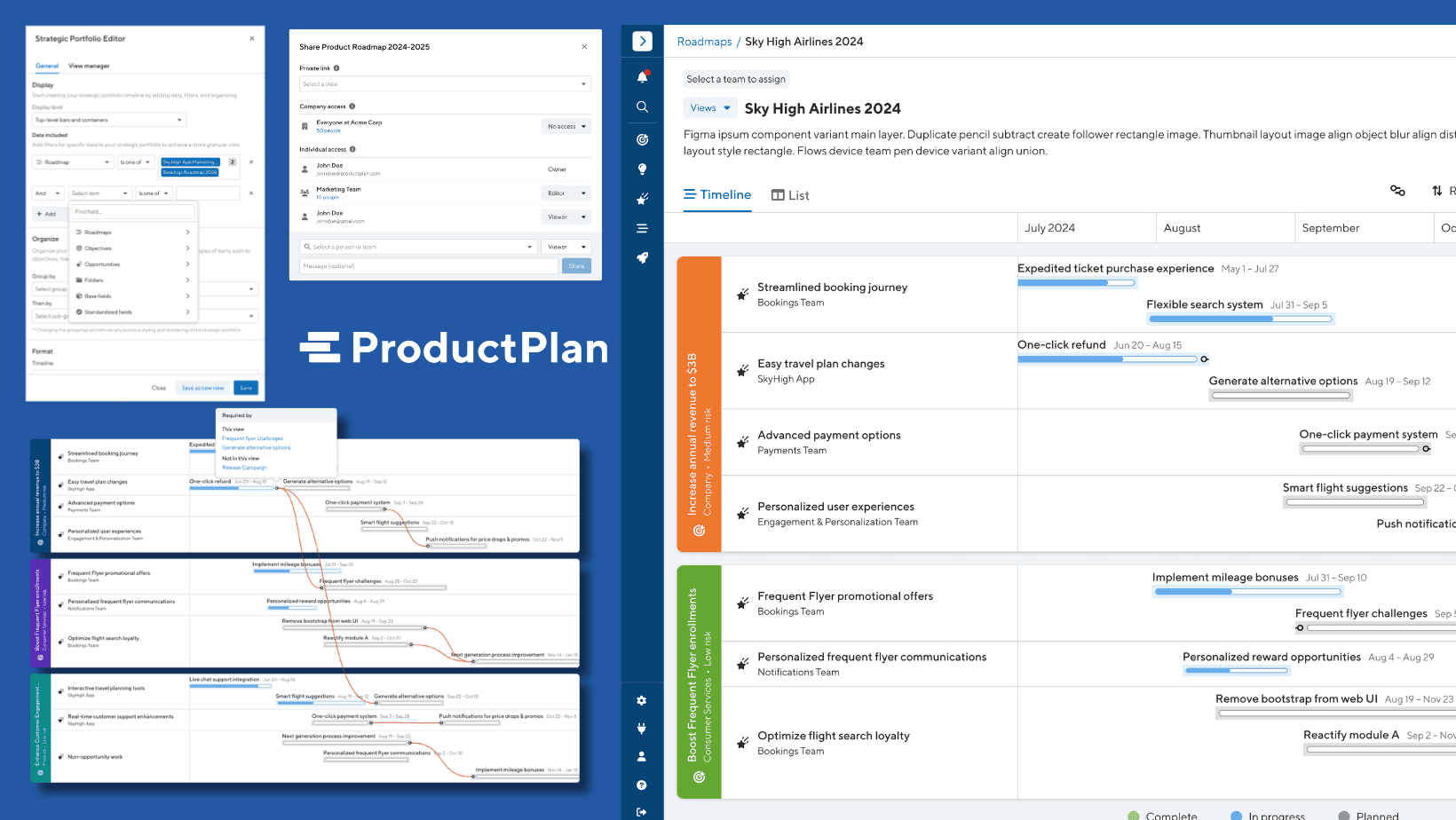Open Roadmap filter field dropdown

pos(73,162)
